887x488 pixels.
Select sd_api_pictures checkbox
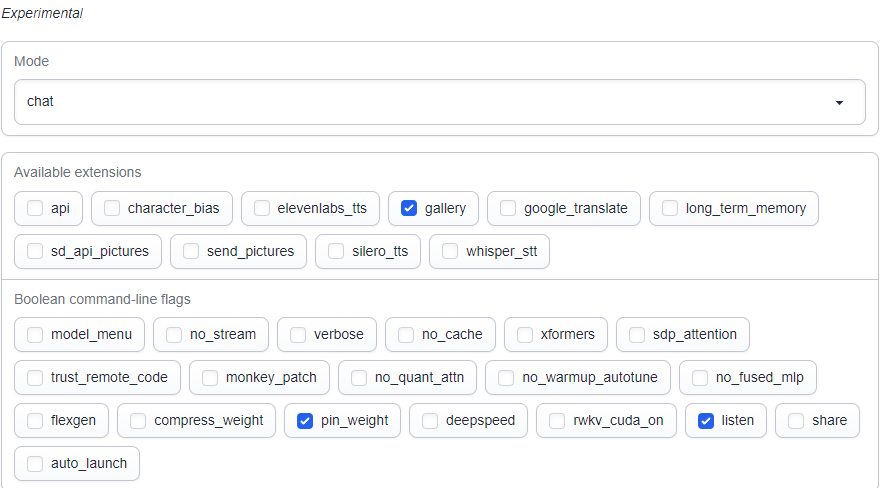(36, 251)
